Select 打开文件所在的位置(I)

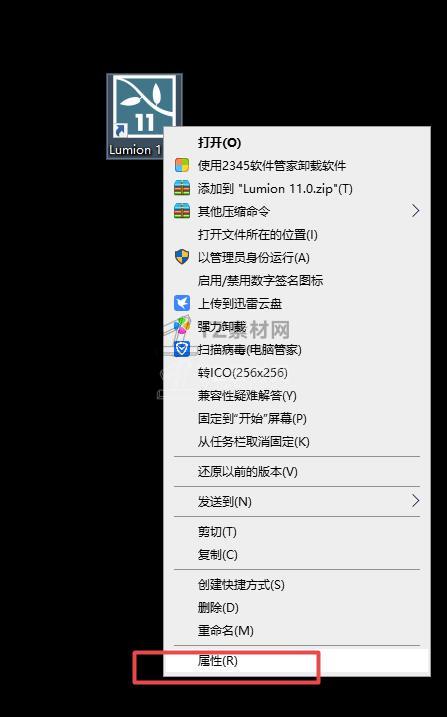click(x=297, y=235)
